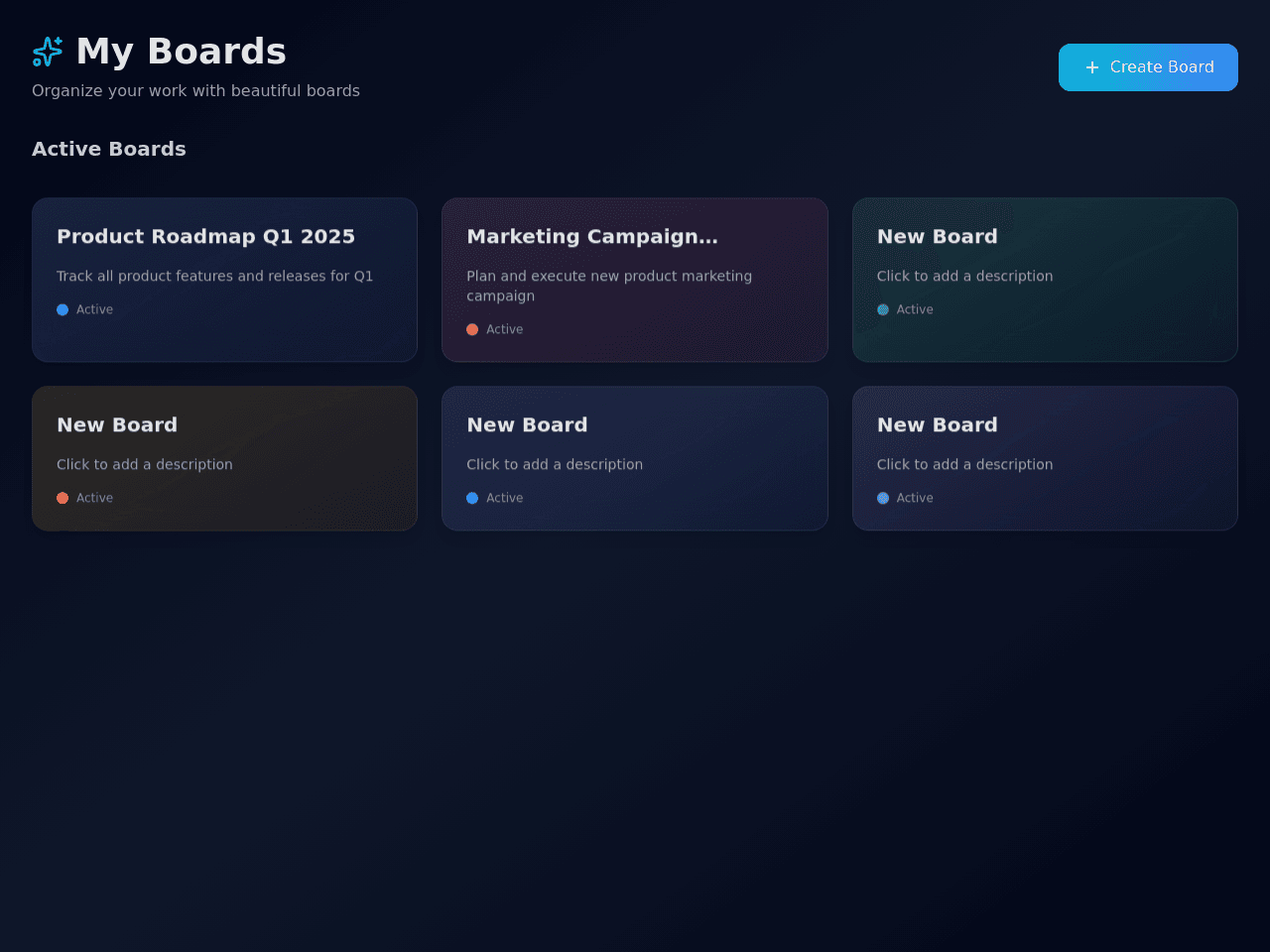The width and height of the screenshot is (1270, 952).
Task: Click the status dot on teal New Board card
Action: click(x=883, y=309)
